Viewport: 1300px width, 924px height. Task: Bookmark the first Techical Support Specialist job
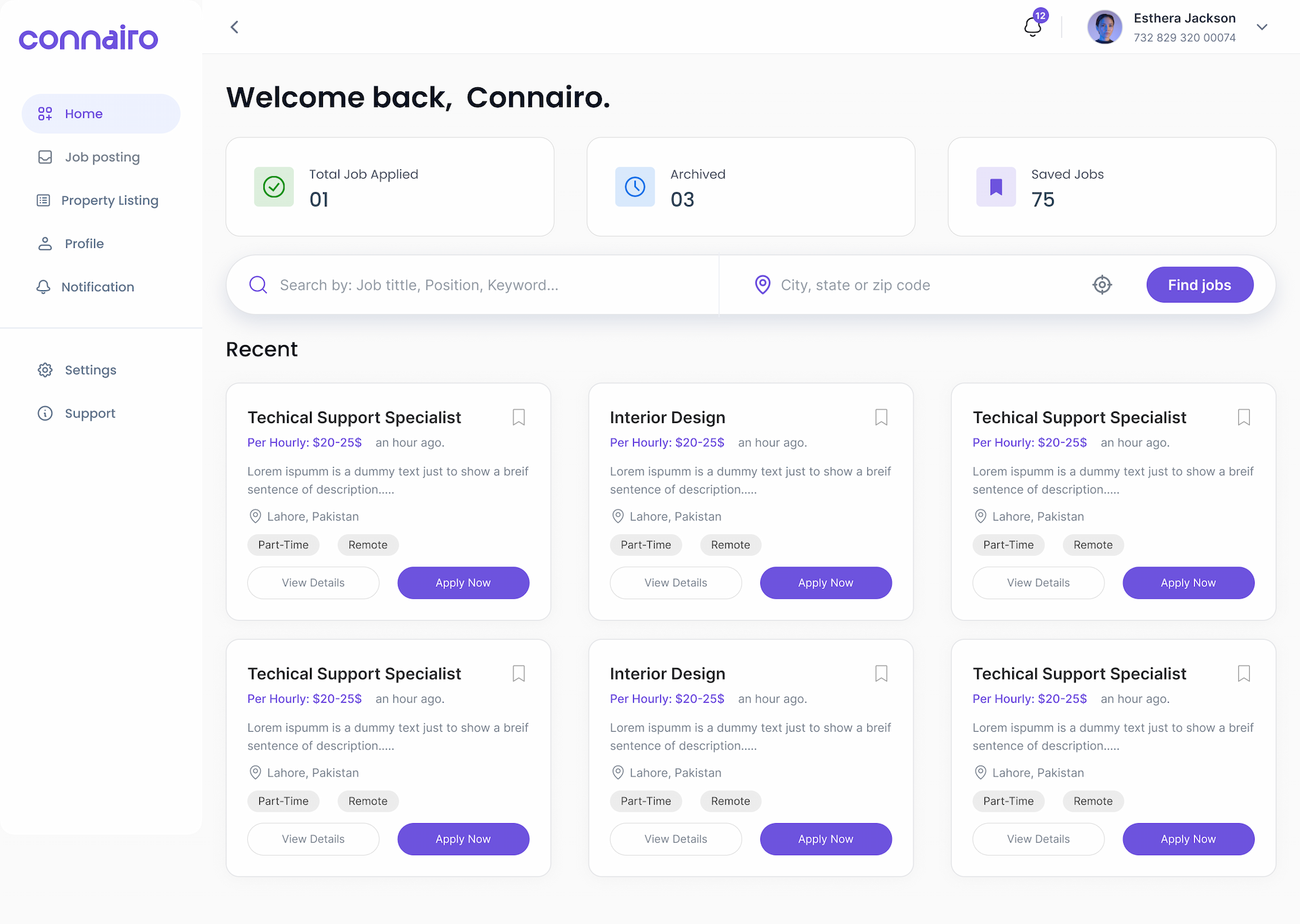pyautogui.click(x=519, y=417)
